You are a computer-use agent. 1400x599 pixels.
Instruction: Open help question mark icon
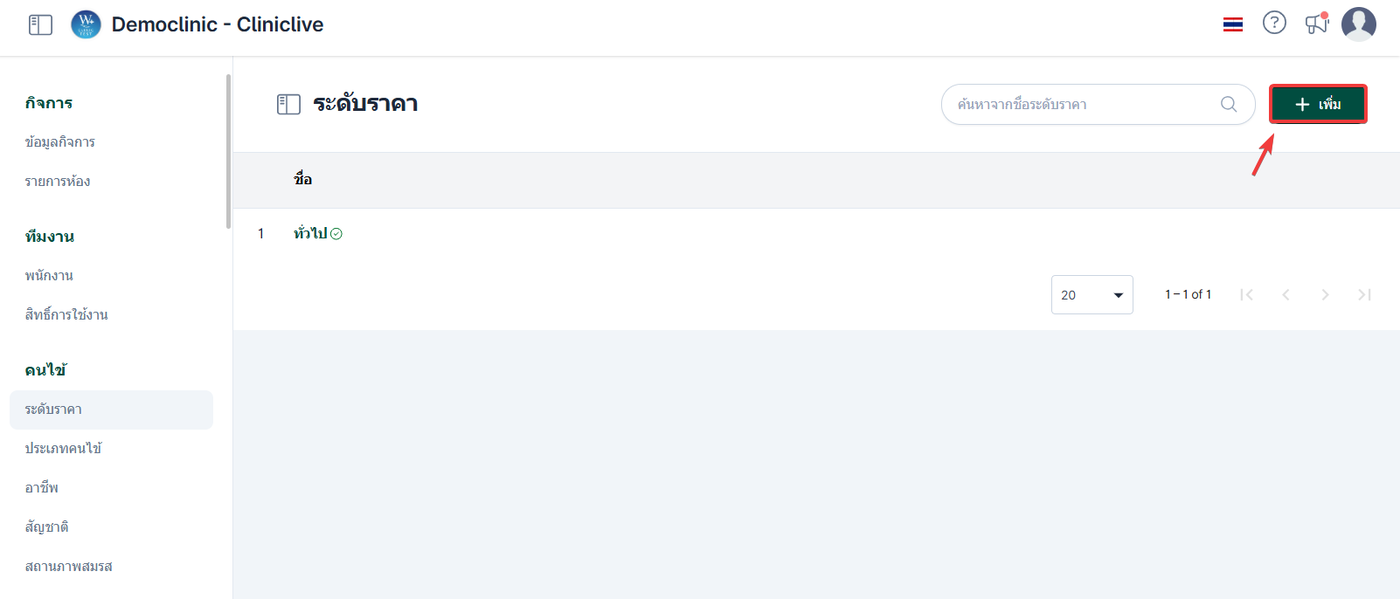coord(1274,23)
